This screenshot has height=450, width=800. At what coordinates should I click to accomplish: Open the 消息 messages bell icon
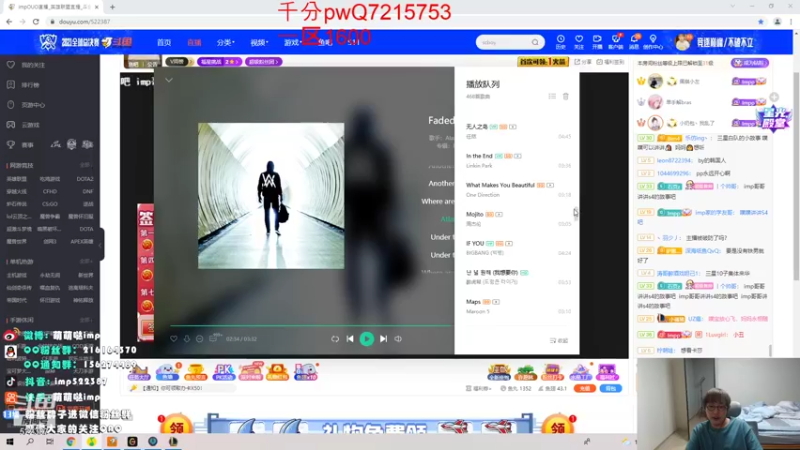click(634, 42)
